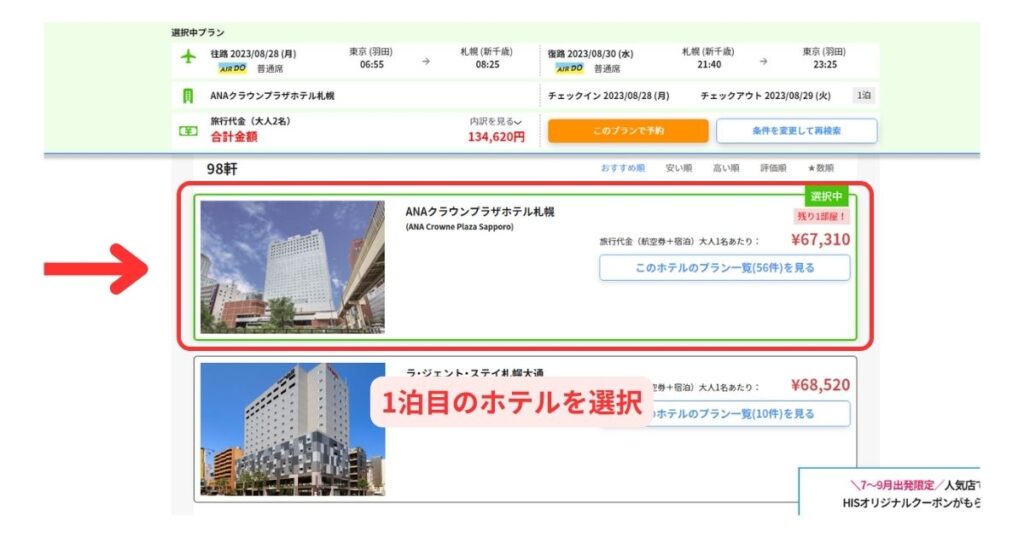Viewport: 1024px width, 538px height.
Task: Click 残り1部屋! remaining room label
Action: (x=822, y=216)
